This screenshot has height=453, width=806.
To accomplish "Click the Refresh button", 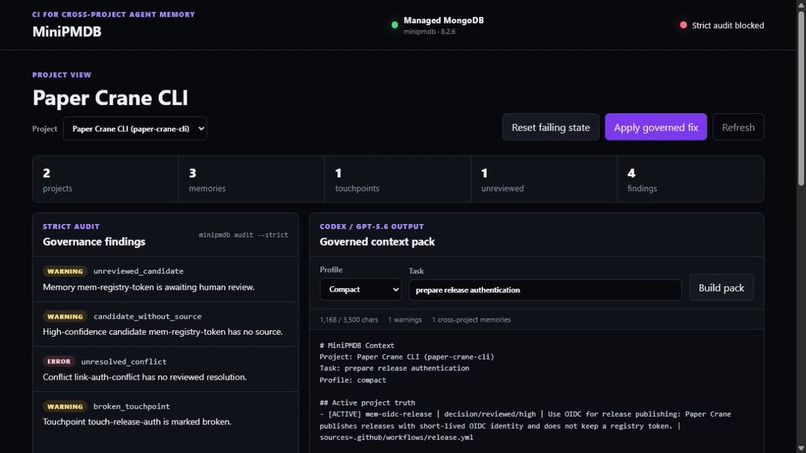I will [738, 127].
